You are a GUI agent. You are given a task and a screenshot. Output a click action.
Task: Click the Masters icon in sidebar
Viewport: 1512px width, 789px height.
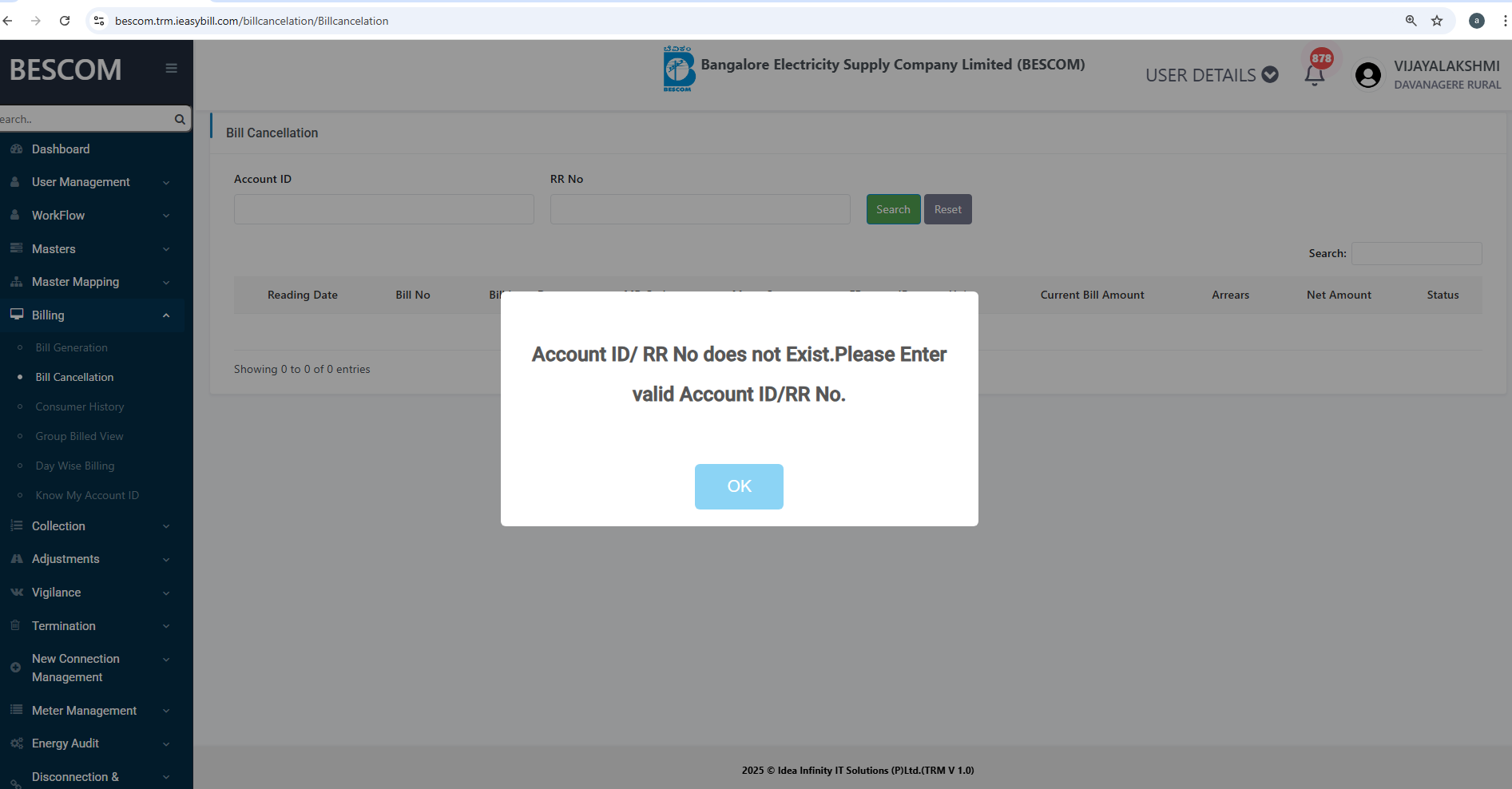(16, 248)
